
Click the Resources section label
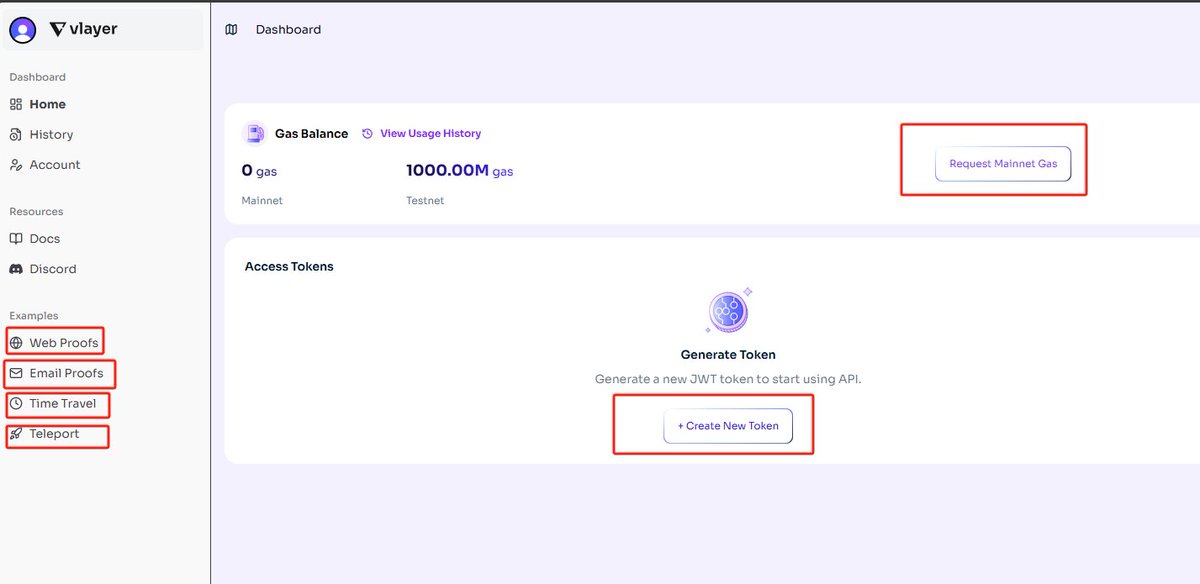click(x=36, y=211)
